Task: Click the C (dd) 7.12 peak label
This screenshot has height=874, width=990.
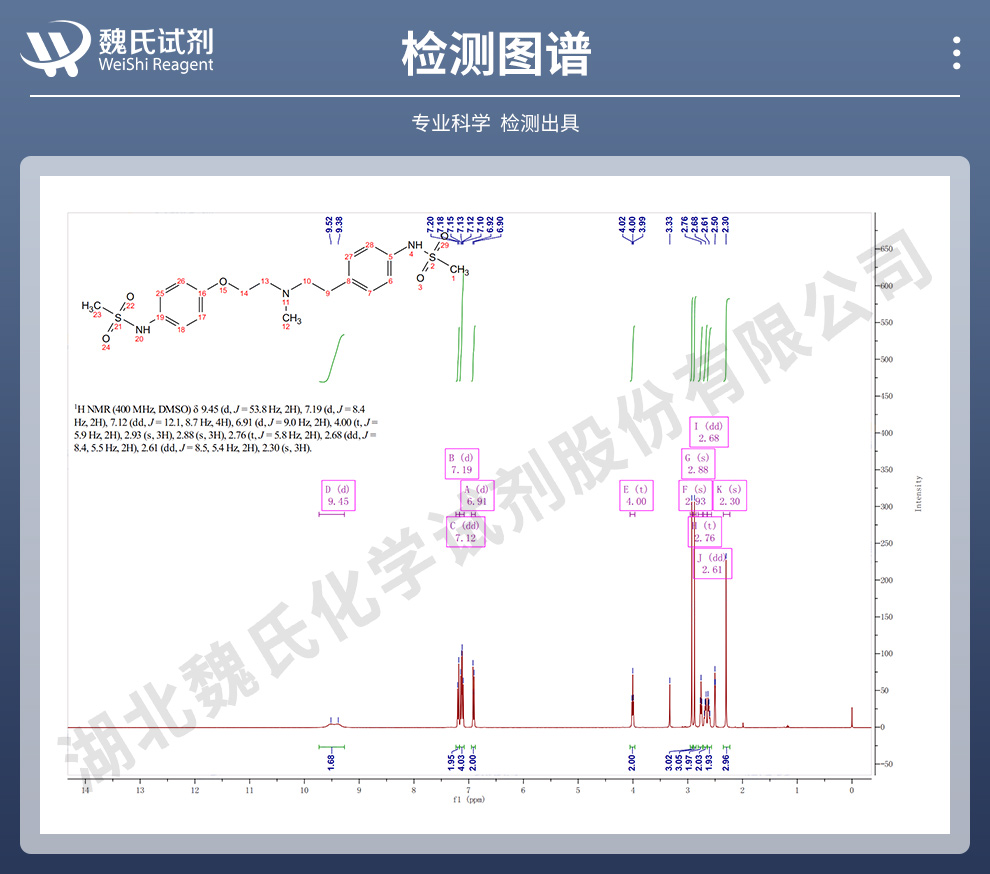Action: [x=465, y=532]
